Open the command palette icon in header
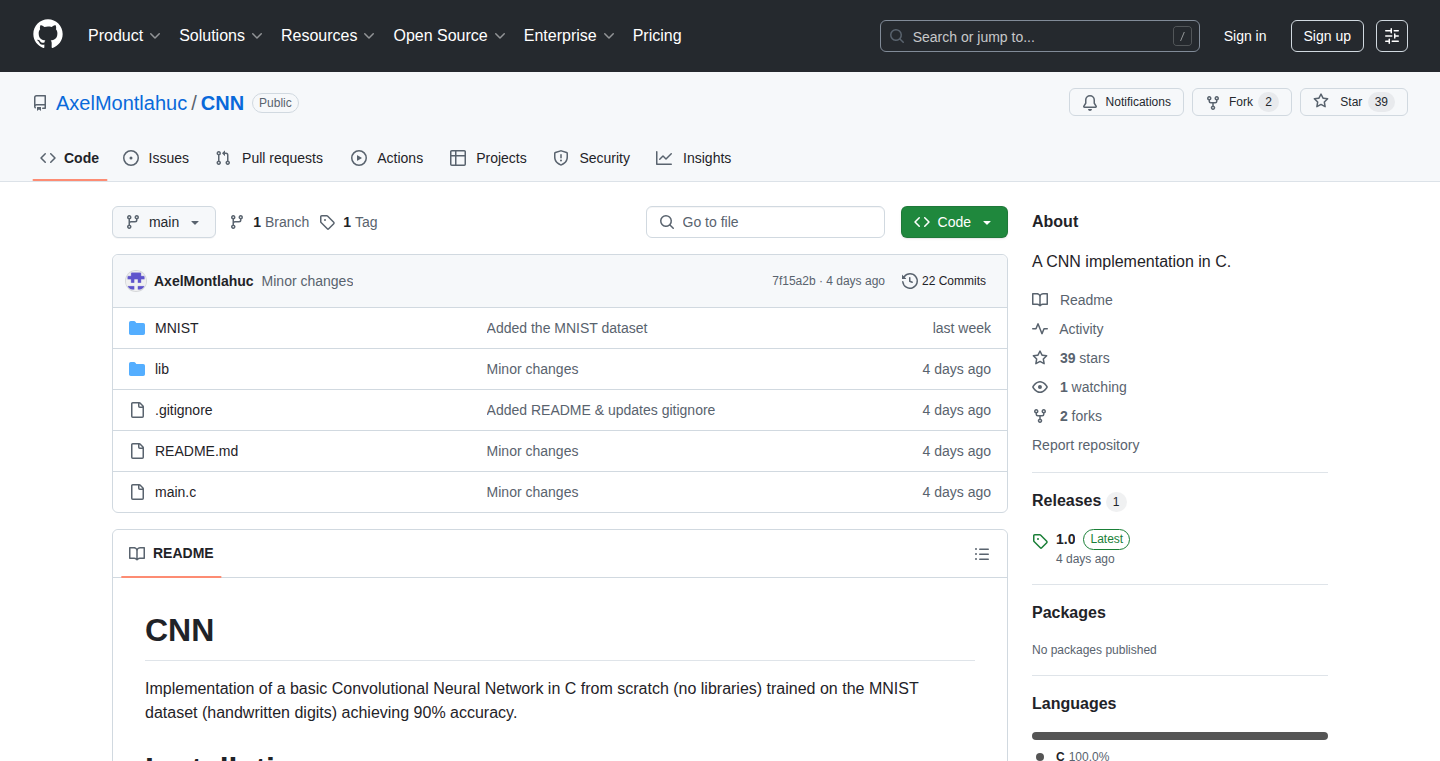Image resolution: width=1440 pixels, height=761 pixels. coord(1392,36)
